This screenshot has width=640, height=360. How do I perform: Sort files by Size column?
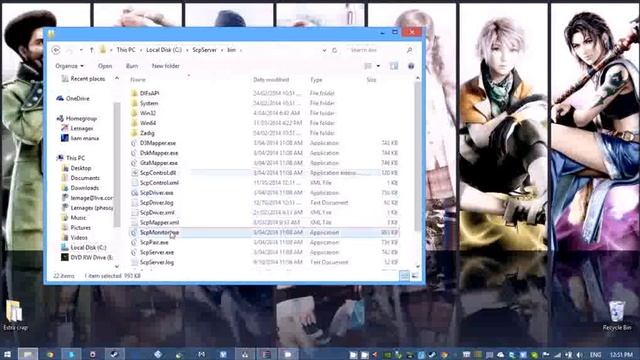371,80
